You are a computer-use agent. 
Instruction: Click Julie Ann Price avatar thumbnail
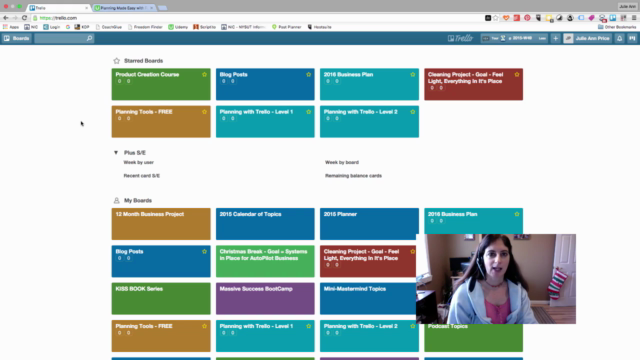(x=568, y=38)
